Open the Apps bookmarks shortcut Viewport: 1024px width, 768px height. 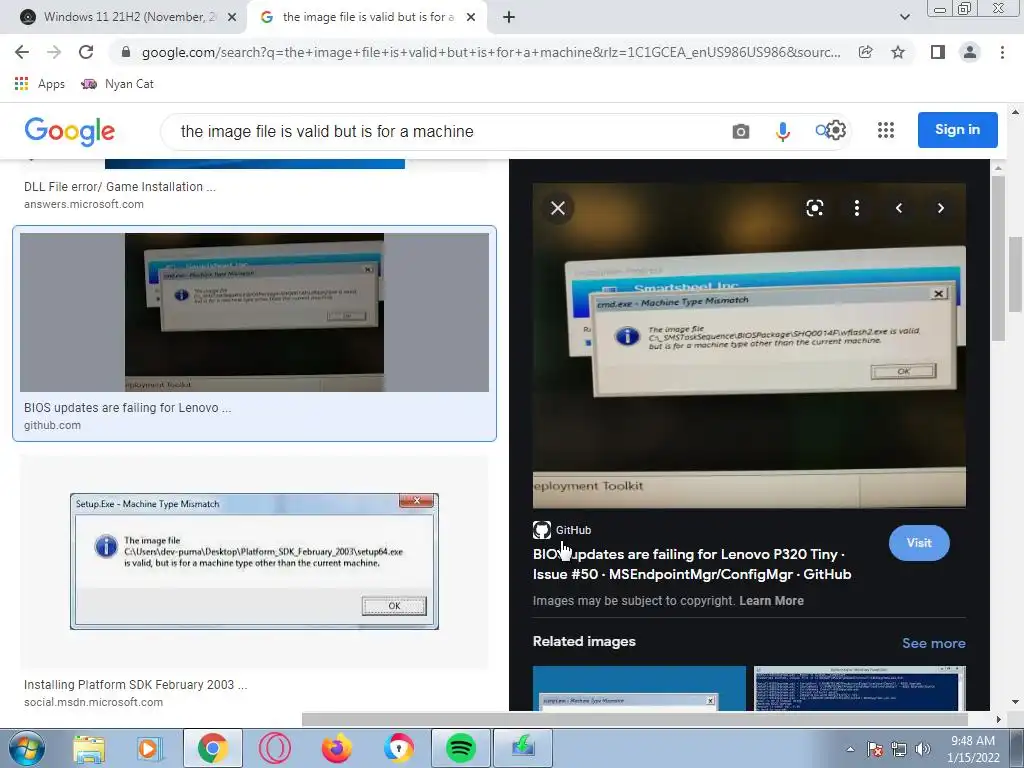coord(39,84)
